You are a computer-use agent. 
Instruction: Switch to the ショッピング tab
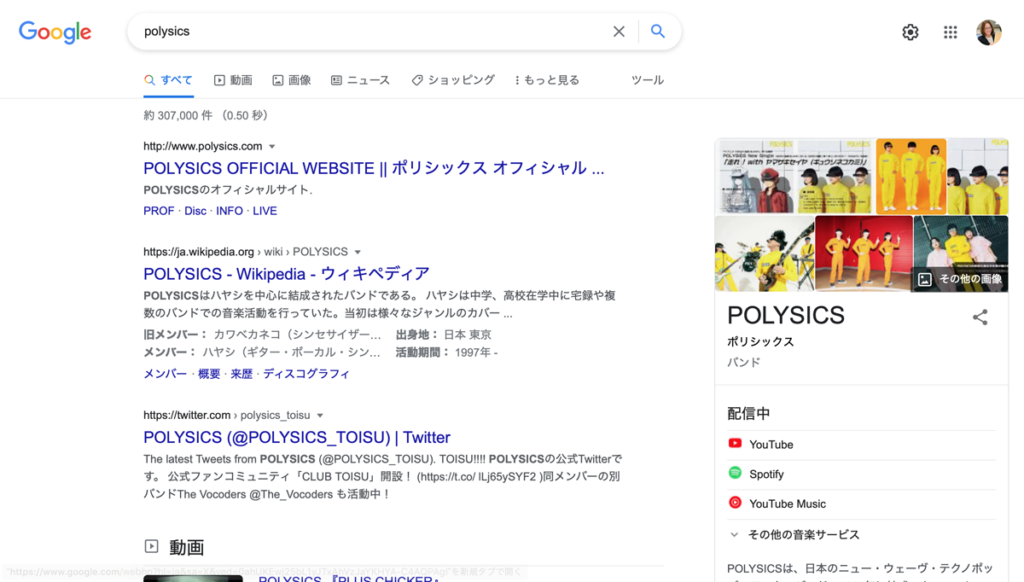coord(453,80)
